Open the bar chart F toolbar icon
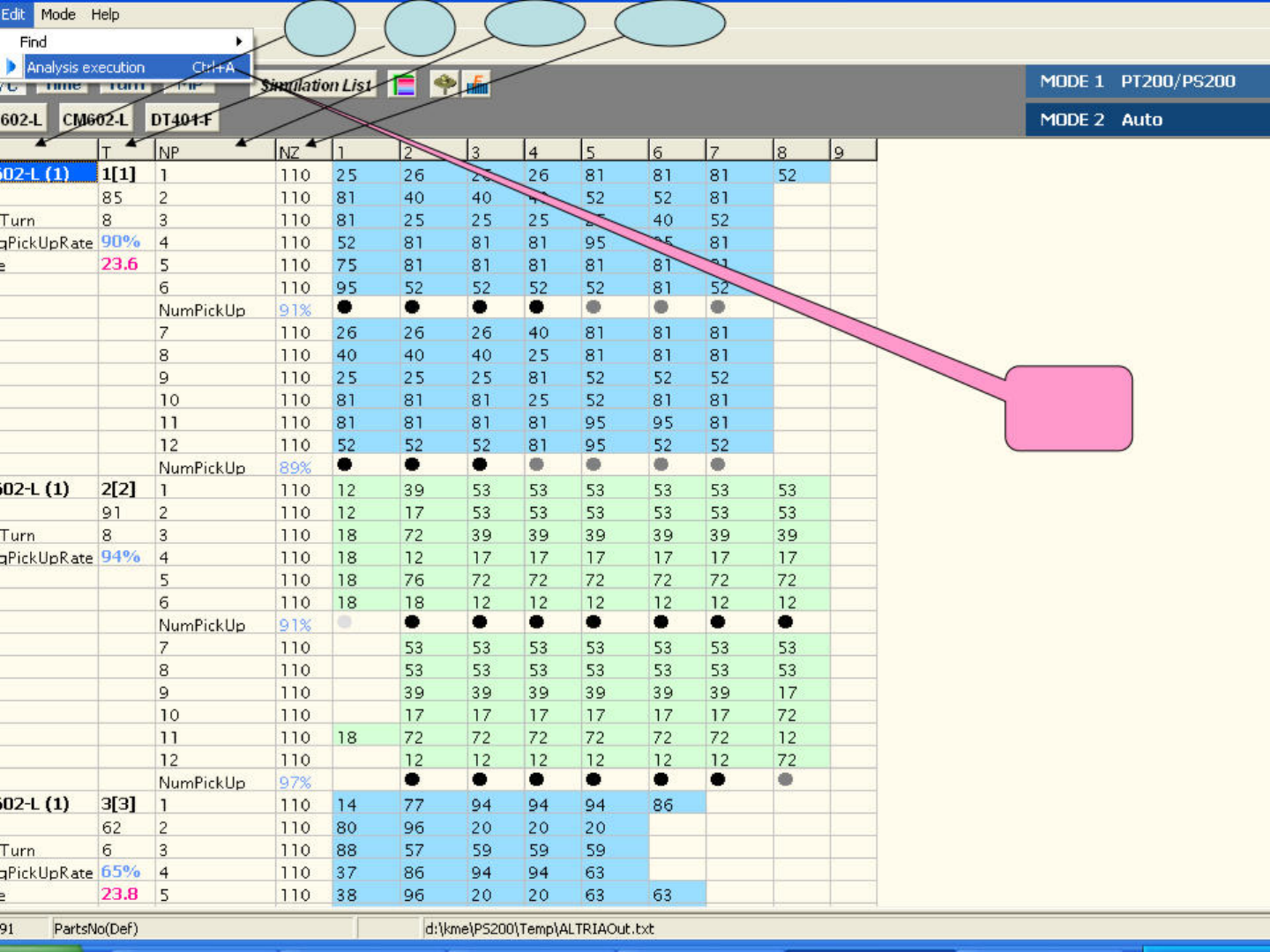Screen dimensions: 1270x952 pos(477,85)
